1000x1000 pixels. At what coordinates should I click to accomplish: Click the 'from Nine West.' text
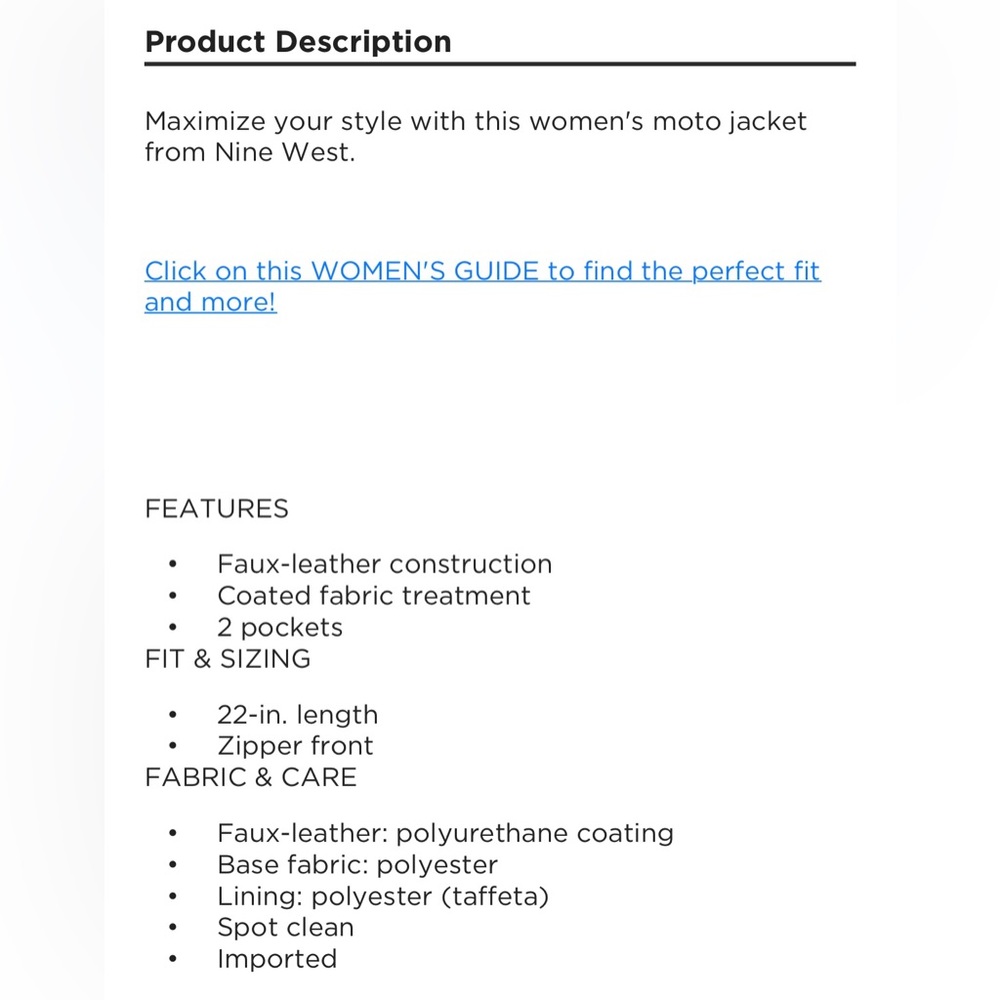coord(249,152)
